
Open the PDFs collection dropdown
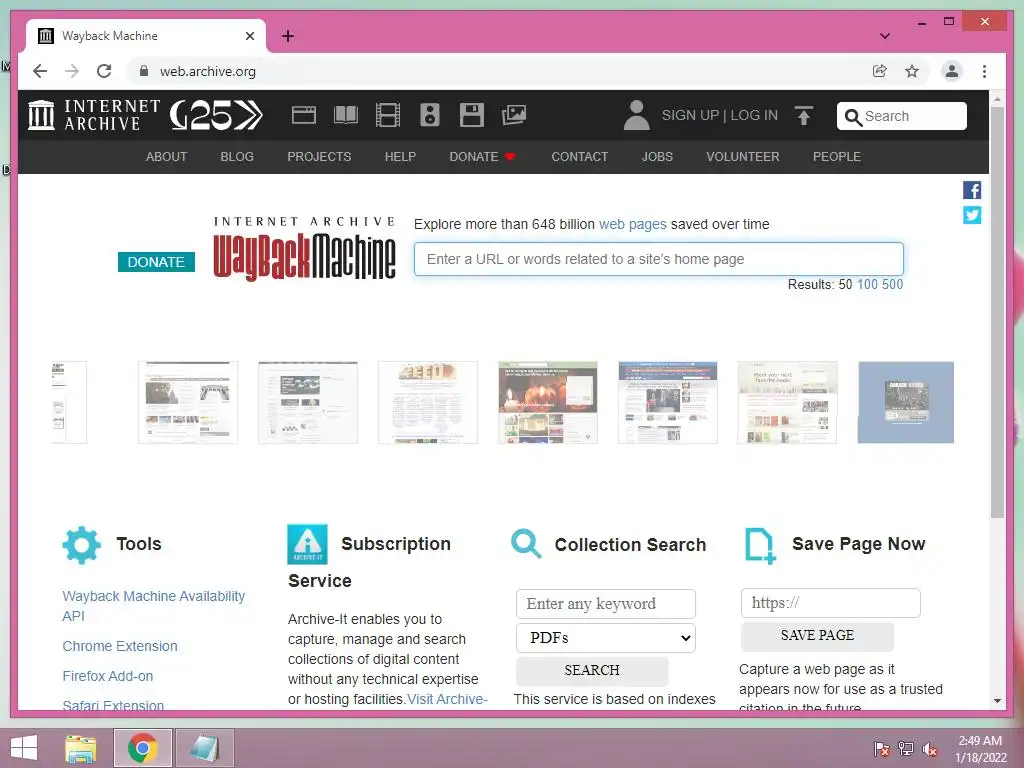(x=605, y=638)
